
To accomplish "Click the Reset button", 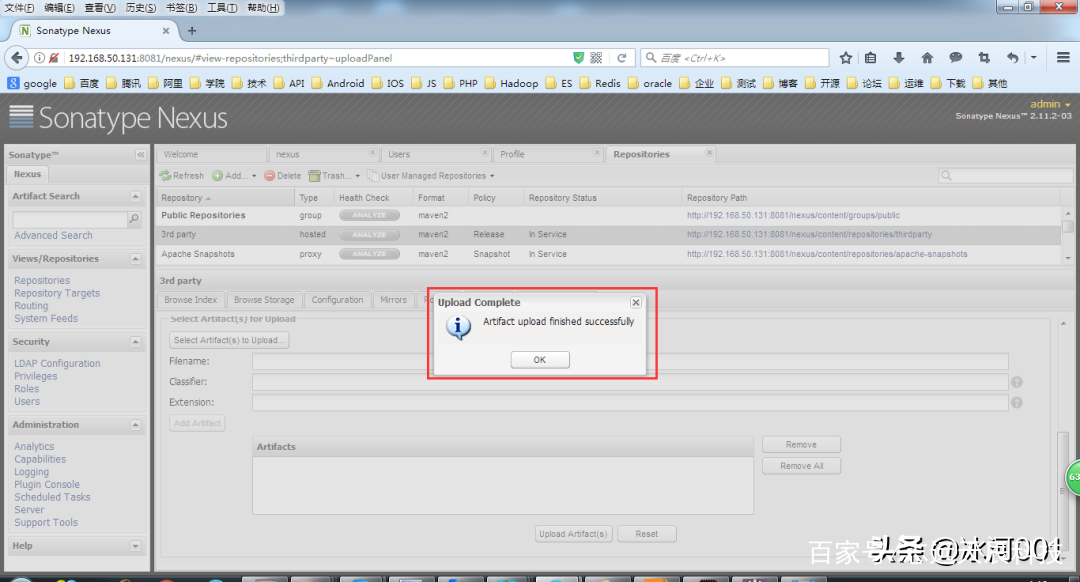I will [x=647, y=534].
